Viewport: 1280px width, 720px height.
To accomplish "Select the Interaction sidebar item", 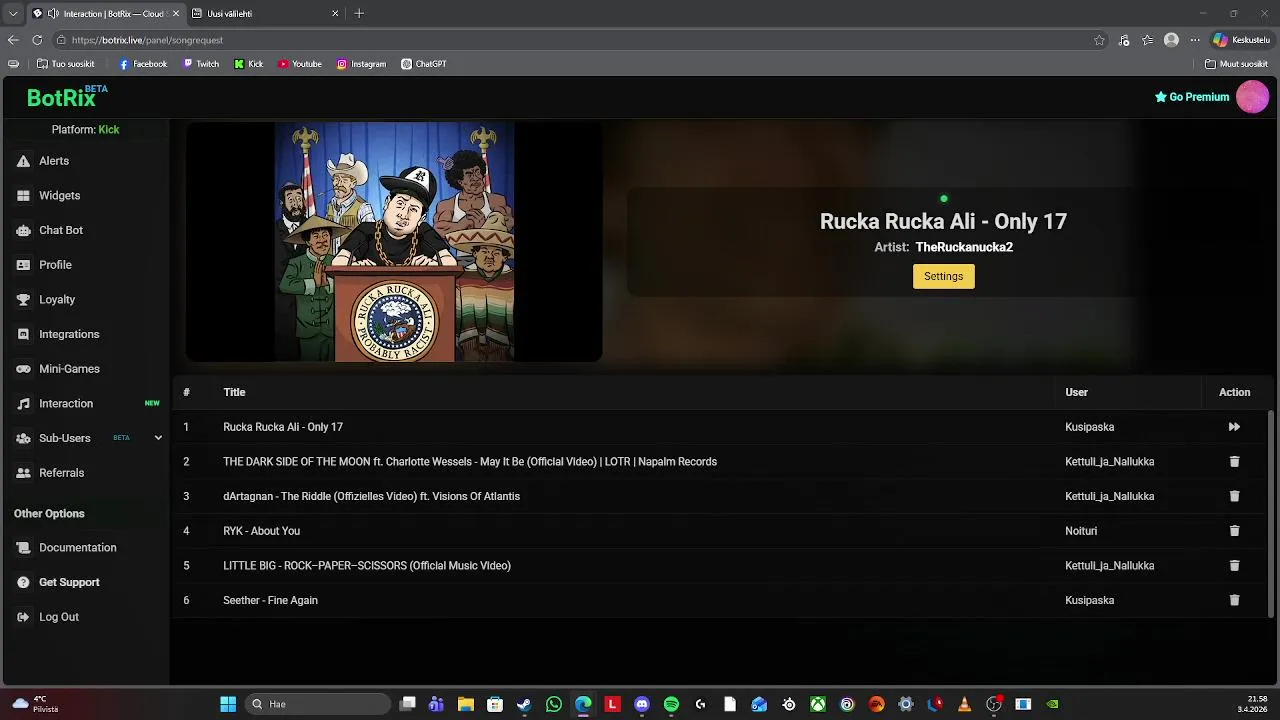I will pyautogui.click(x=85, y=404).
